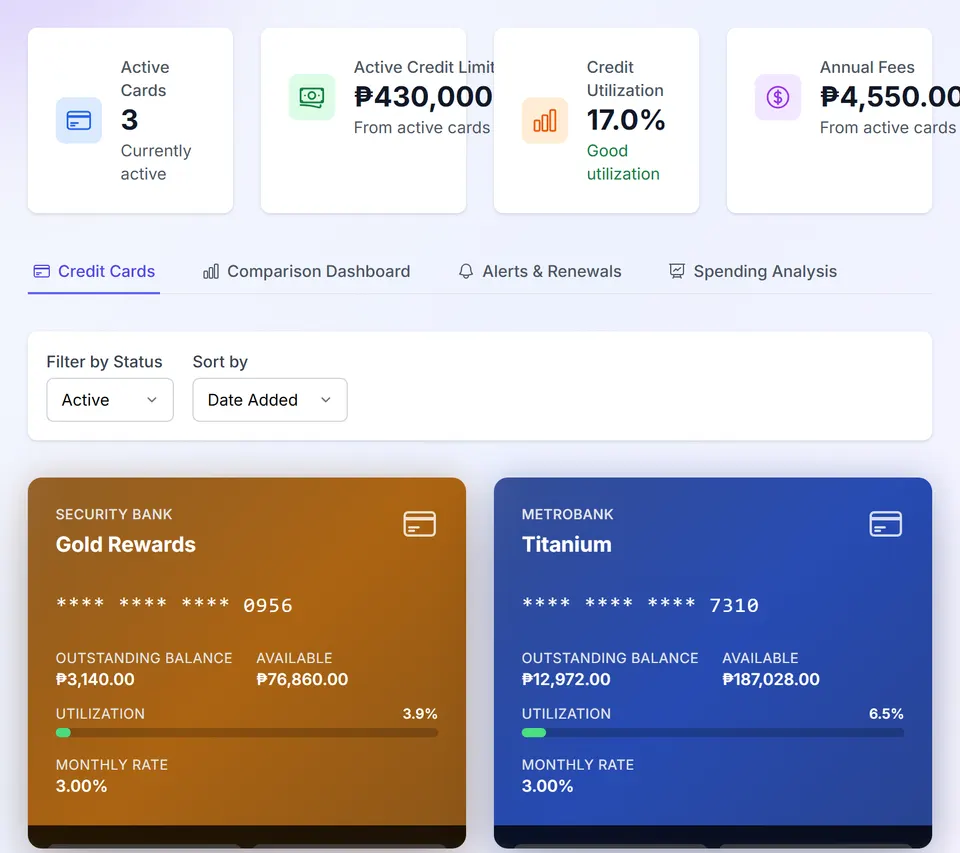
Task: Click the Active Cards credit card icon
Action: 78,120
